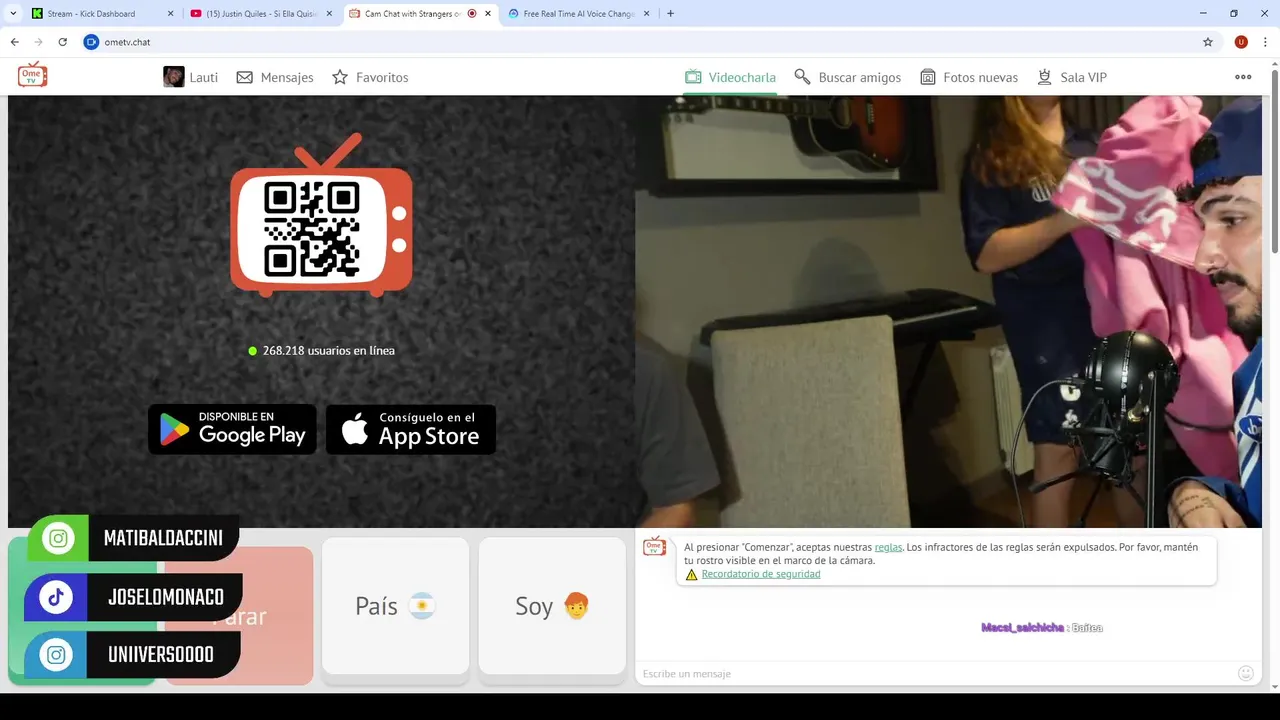The width and height of the screenshot is (1280, 720).
Task: Click the Macsi_salchicha chat username
Action: [1023, 628]
